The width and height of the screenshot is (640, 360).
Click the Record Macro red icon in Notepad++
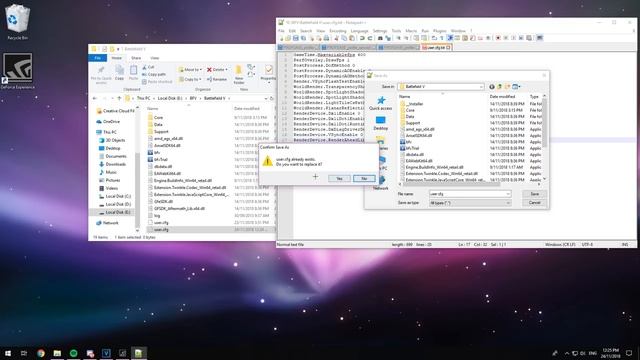tap(498, 38)
